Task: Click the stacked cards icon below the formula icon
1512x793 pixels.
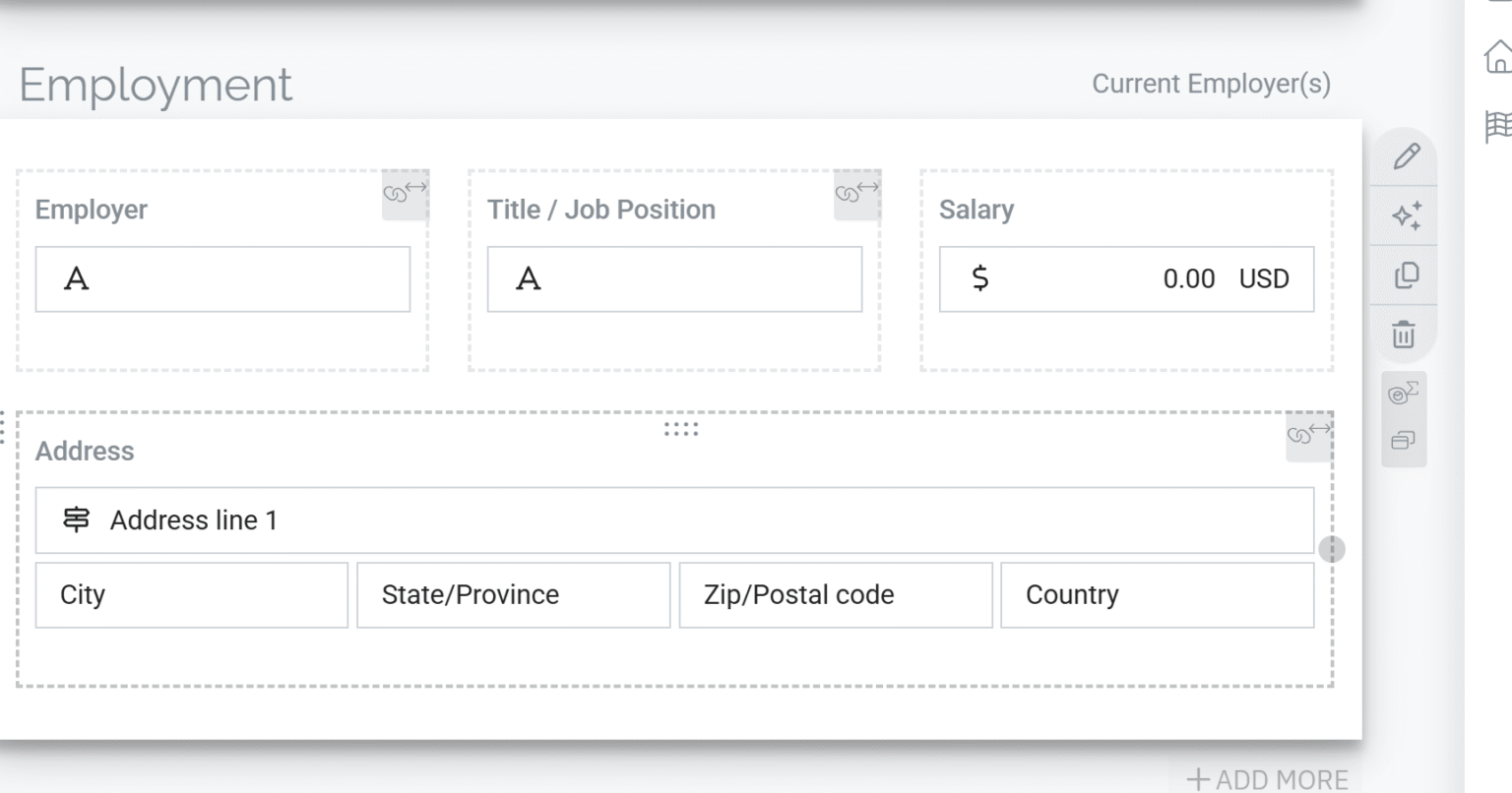Action: 1403,440
